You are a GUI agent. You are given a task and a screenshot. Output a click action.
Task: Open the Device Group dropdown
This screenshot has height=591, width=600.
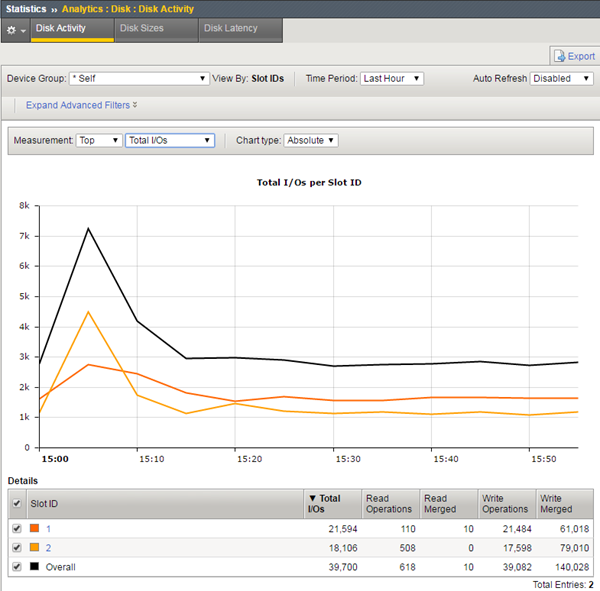tap(139, 78)
